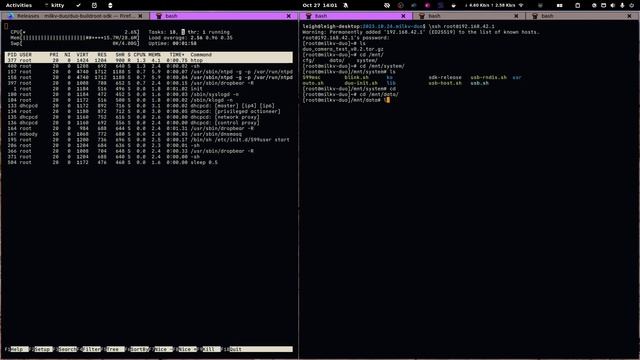
Task: Click the Quit function key button
Action: [260, 349]
